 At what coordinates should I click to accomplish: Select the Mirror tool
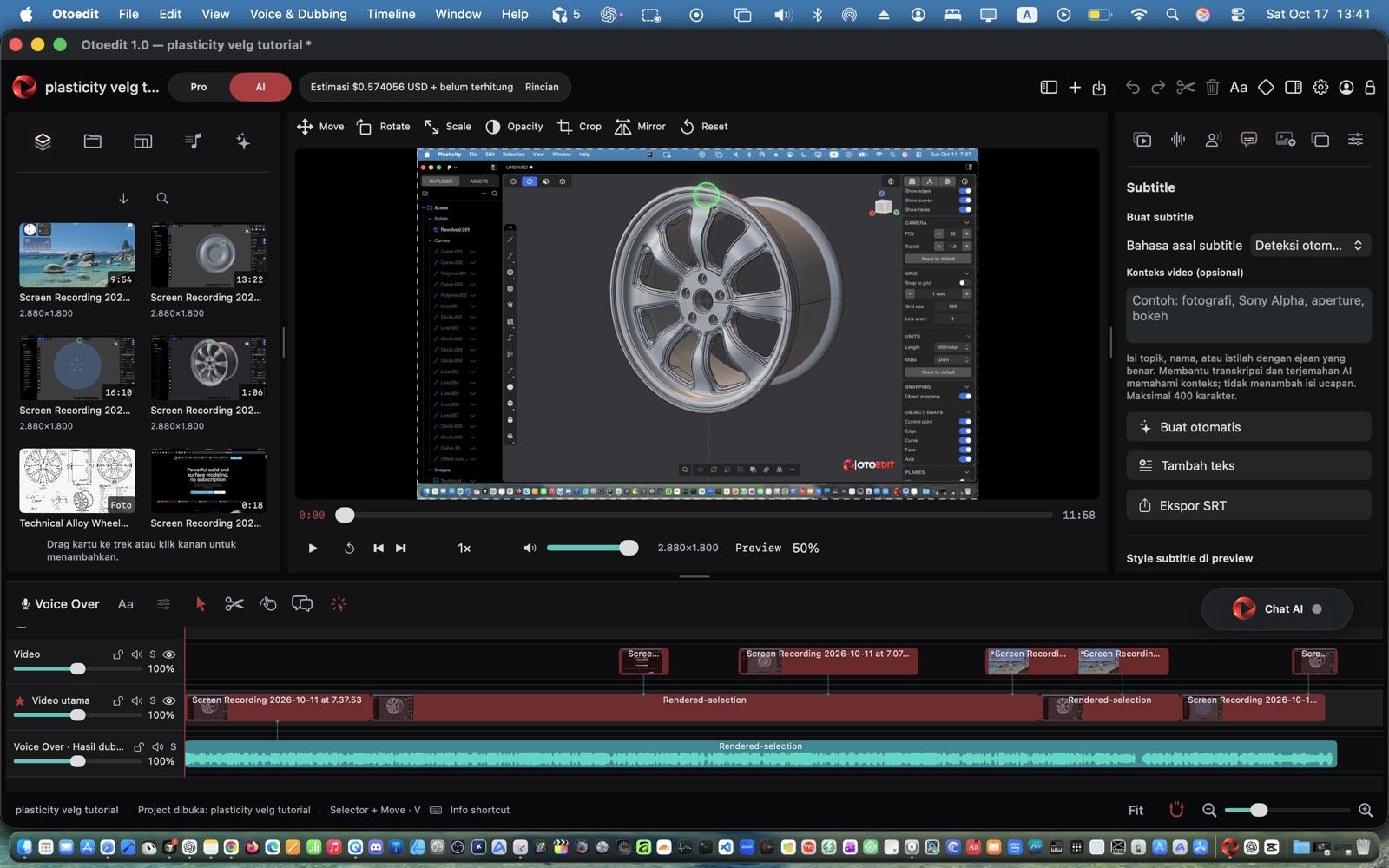(x=640, y=127)
